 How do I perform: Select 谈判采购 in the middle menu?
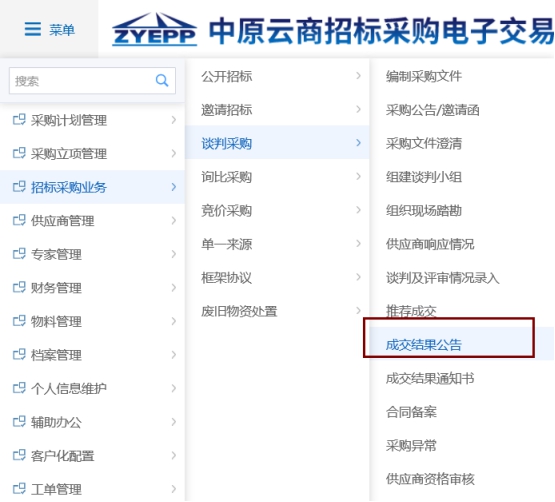(x=277, y=143)
